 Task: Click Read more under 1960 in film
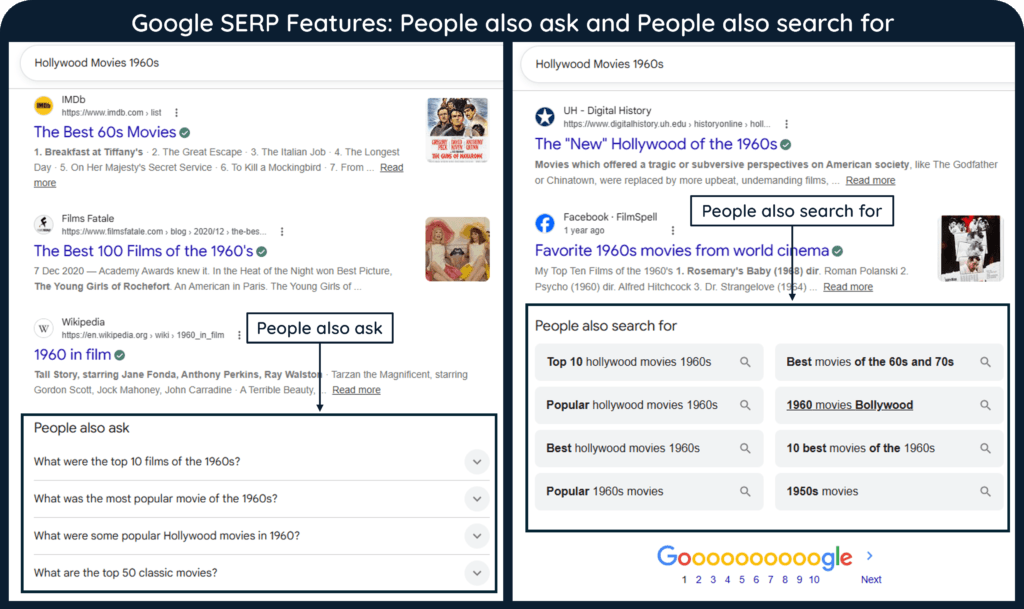pos(356,390)
